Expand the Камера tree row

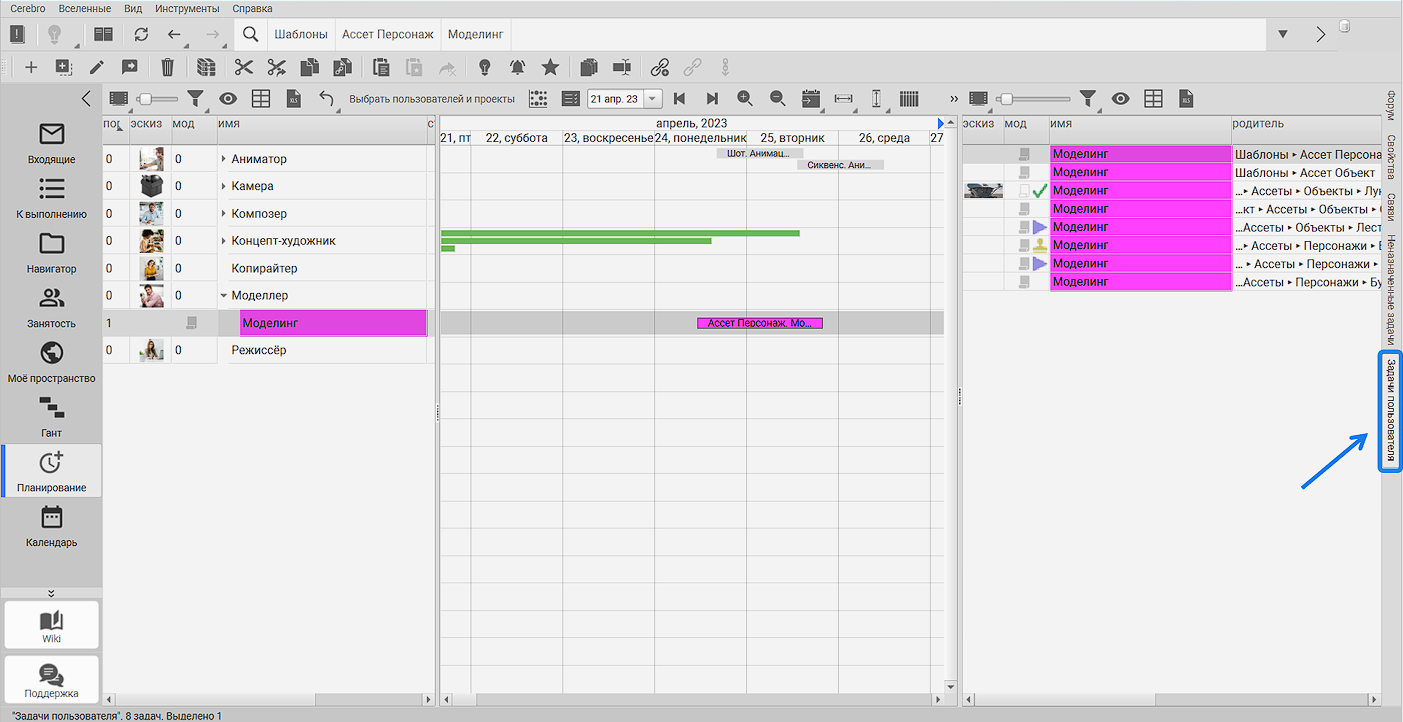tap(224, 186)
